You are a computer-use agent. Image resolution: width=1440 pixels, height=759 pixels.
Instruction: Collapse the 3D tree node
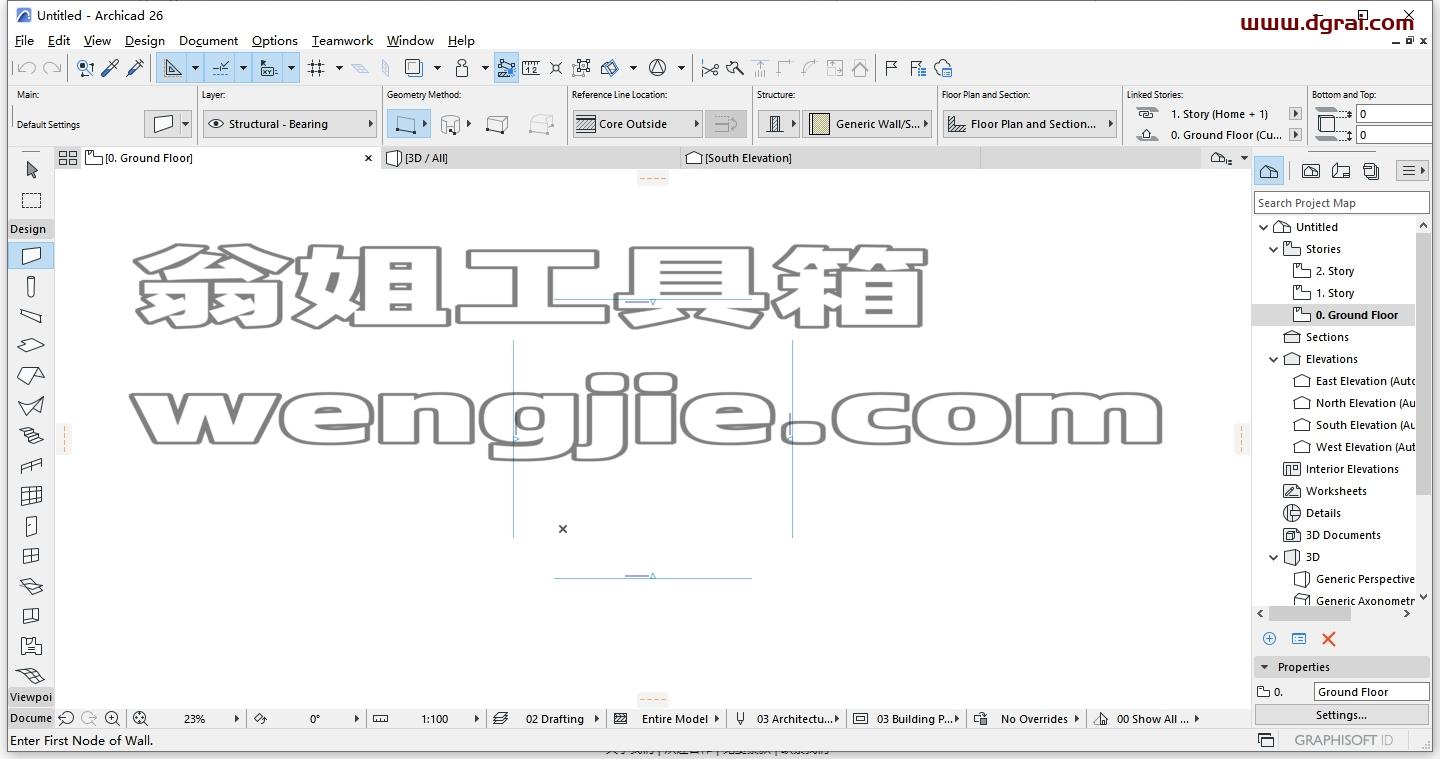[1274, 557]
